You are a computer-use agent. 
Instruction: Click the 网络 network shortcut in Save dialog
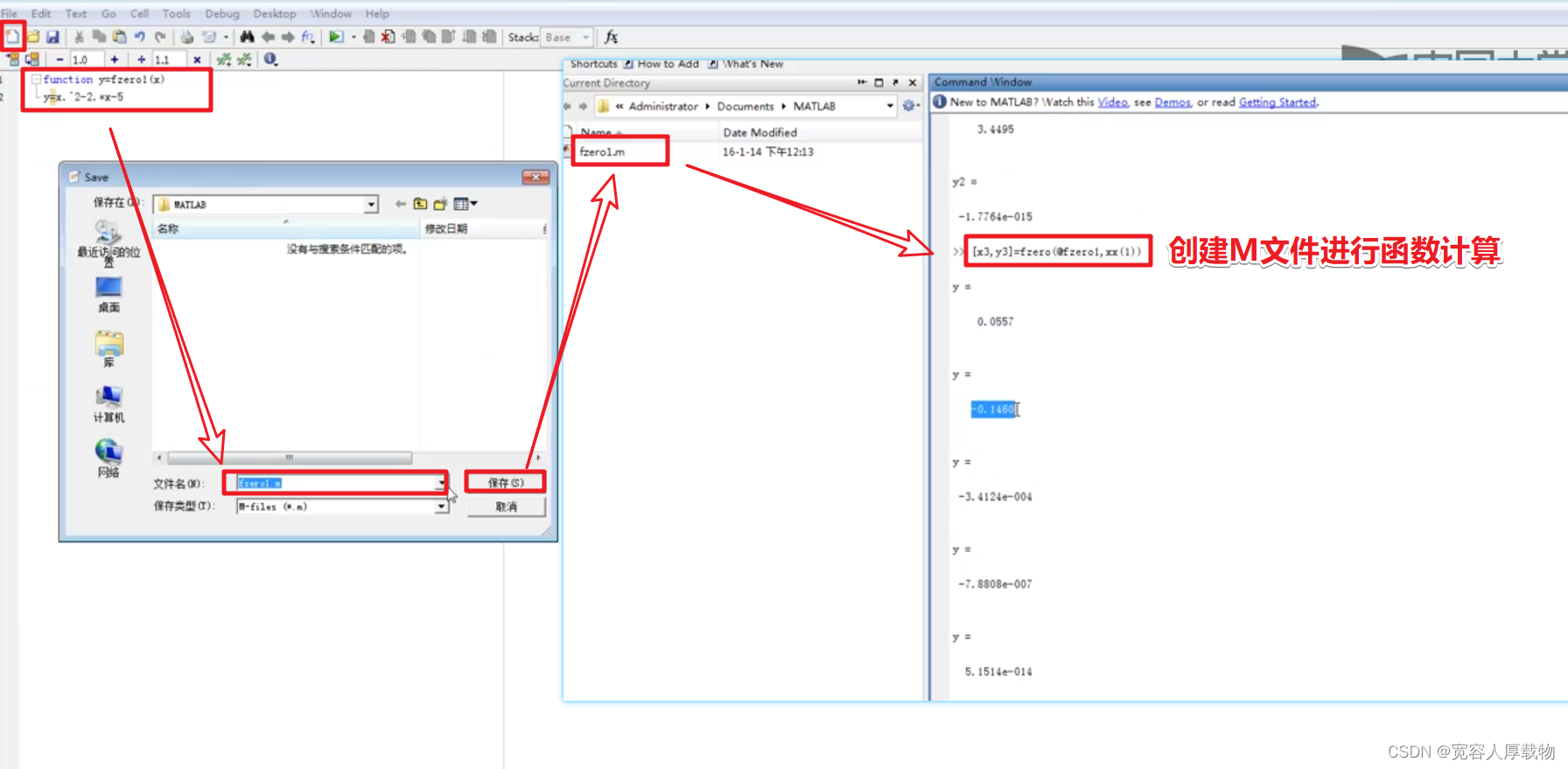tap(108, 459)
